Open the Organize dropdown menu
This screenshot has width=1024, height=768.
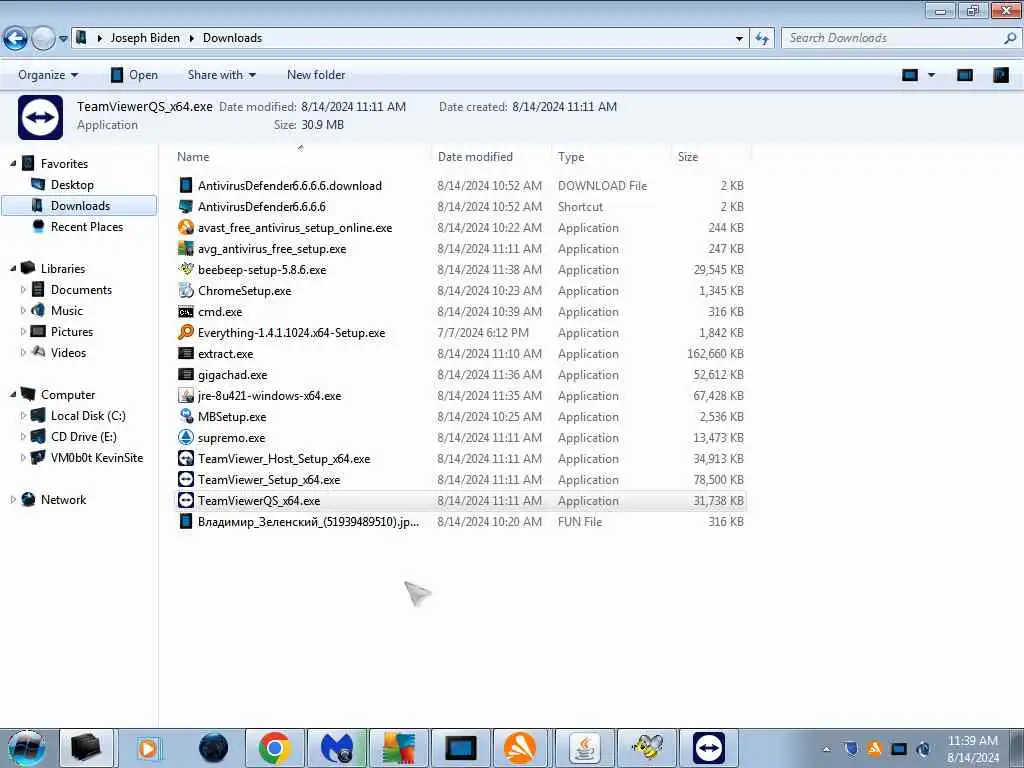pos(48,75)
